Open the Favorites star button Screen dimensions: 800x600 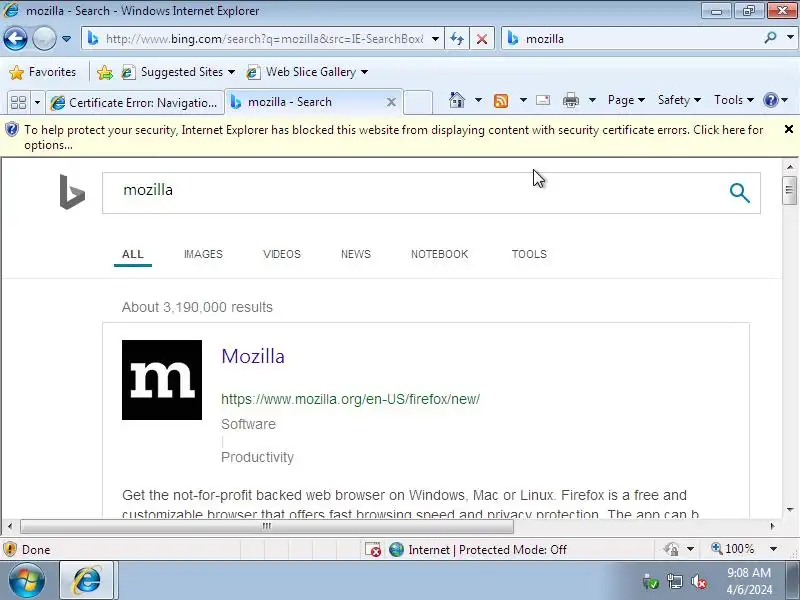[x=42, y=72]
